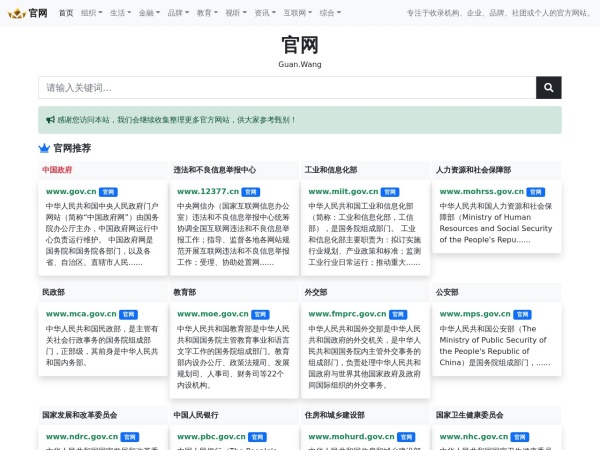
Task: Click the 官网 badge next to www.mohurd.gov.cn
Action: click(x=406, y=437)
